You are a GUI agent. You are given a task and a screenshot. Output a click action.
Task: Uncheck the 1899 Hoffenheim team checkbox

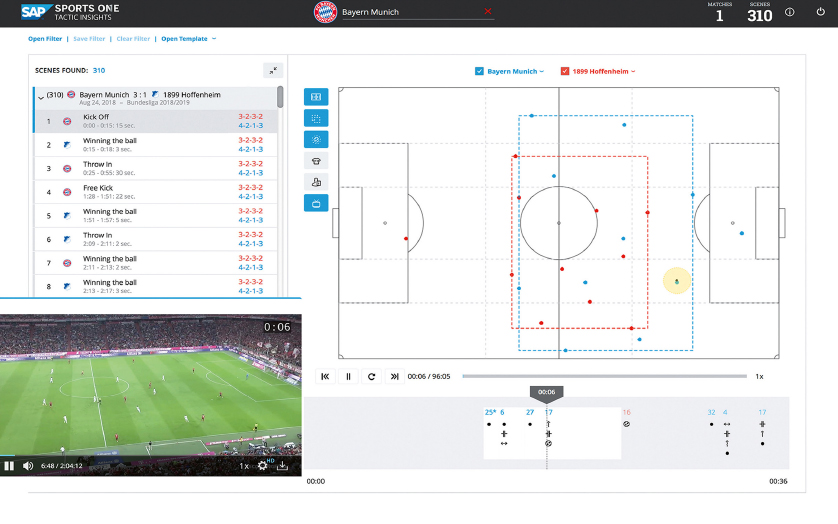[565, 71]
